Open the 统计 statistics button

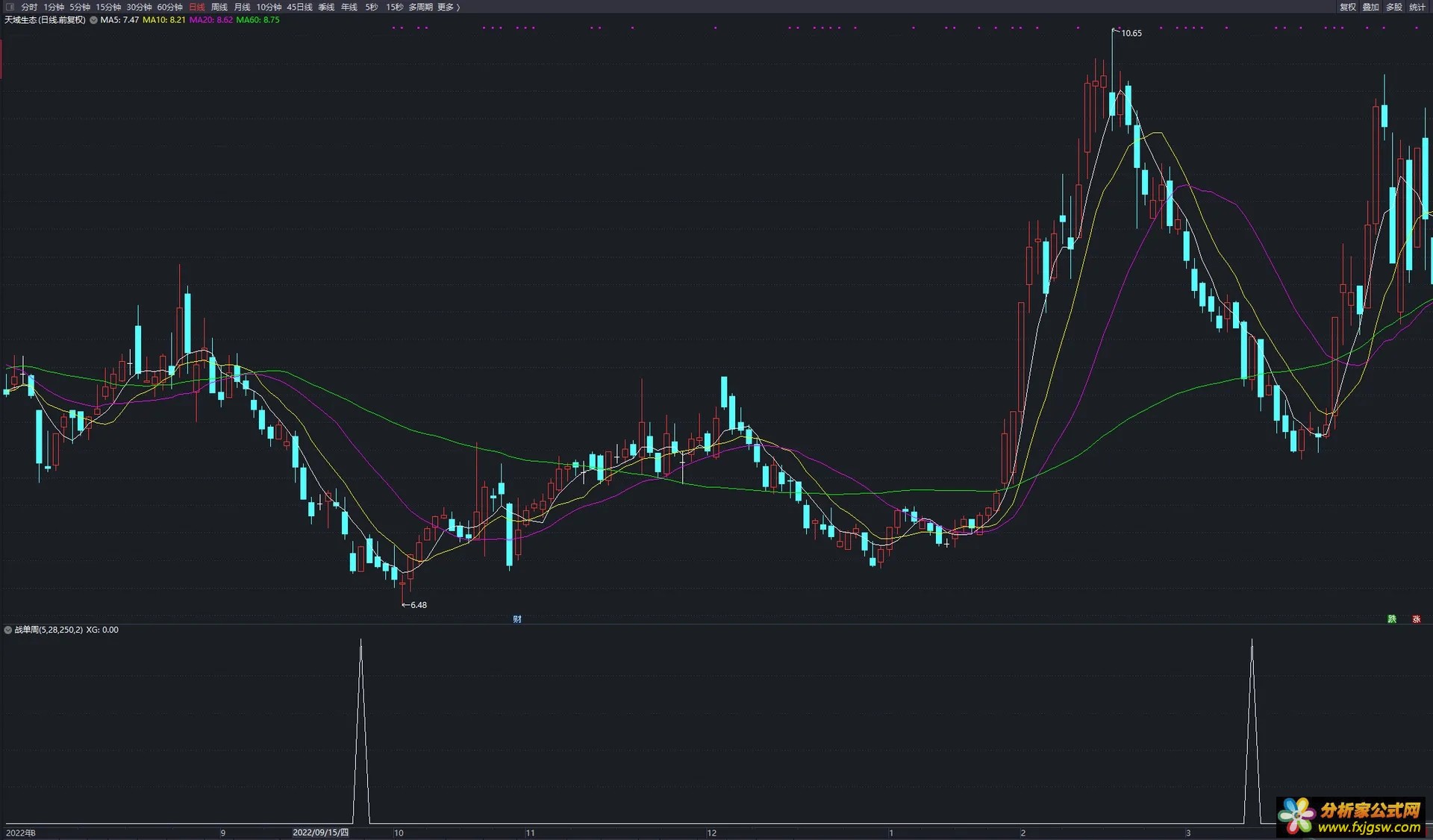click(x=1417, y=7)
